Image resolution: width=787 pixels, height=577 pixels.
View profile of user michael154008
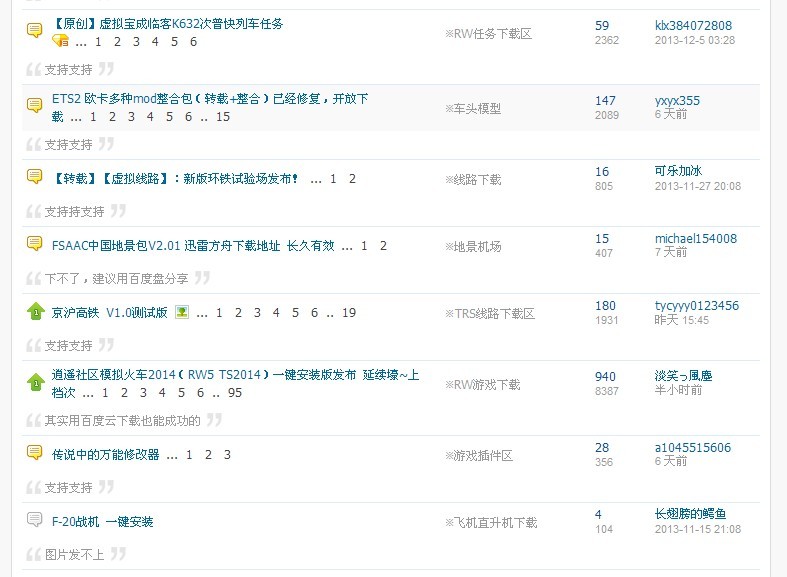pos(695,239)
